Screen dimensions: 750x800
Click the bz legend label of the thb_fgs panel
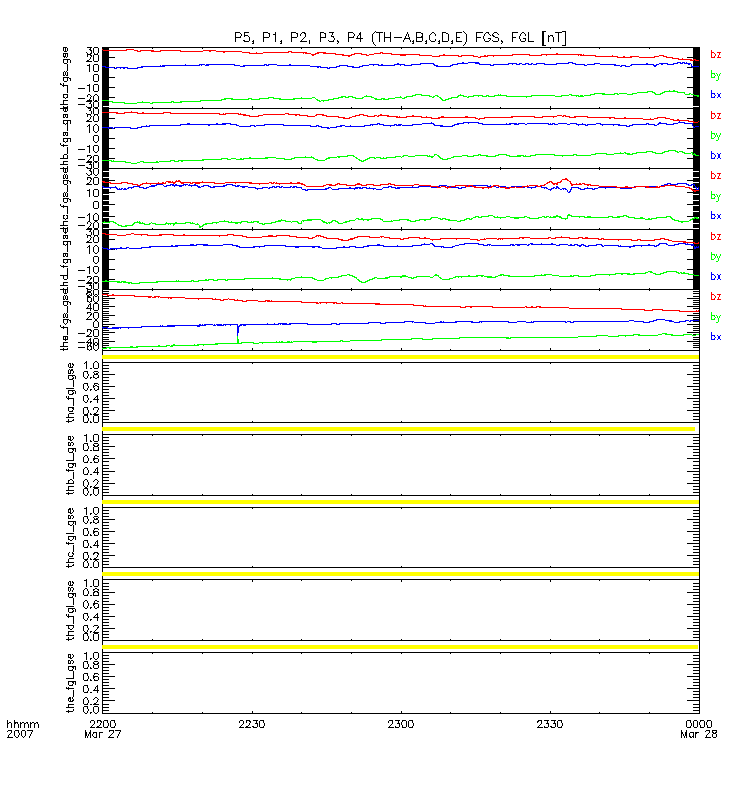click(715, 115)
